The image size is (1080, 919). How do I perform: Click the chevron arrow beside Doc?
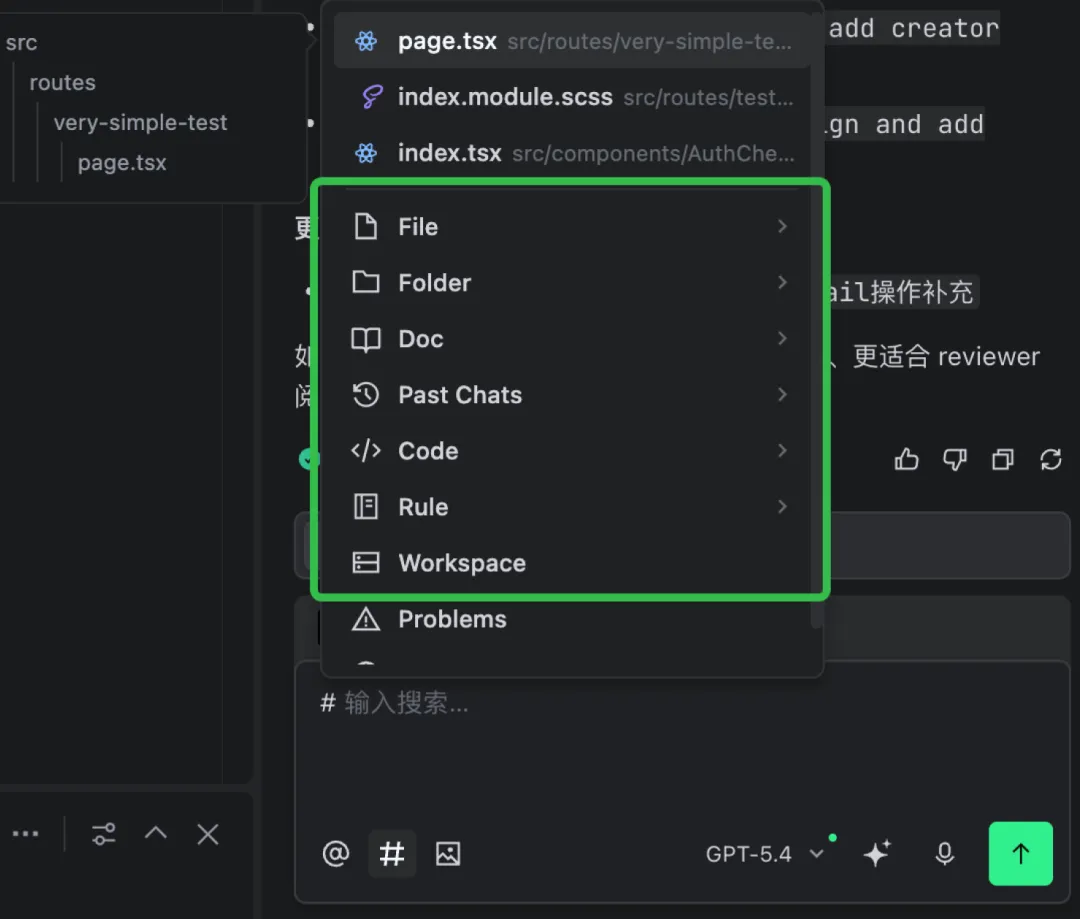point(782,339)
